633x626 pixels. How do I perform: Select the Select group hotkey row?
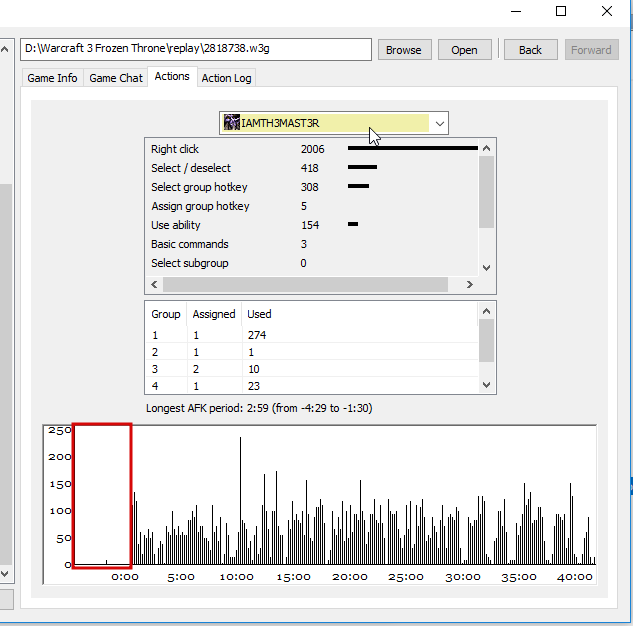[x=311, y=187]
